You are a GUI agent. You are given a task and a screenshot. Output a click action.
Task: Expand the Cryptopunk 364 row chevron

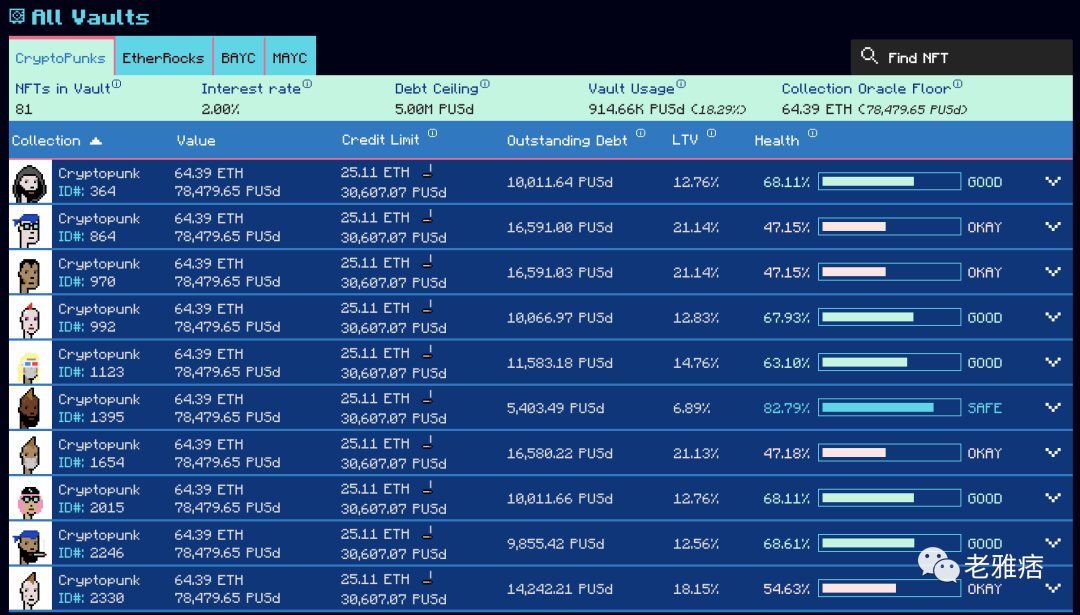tap(1052, 181)
